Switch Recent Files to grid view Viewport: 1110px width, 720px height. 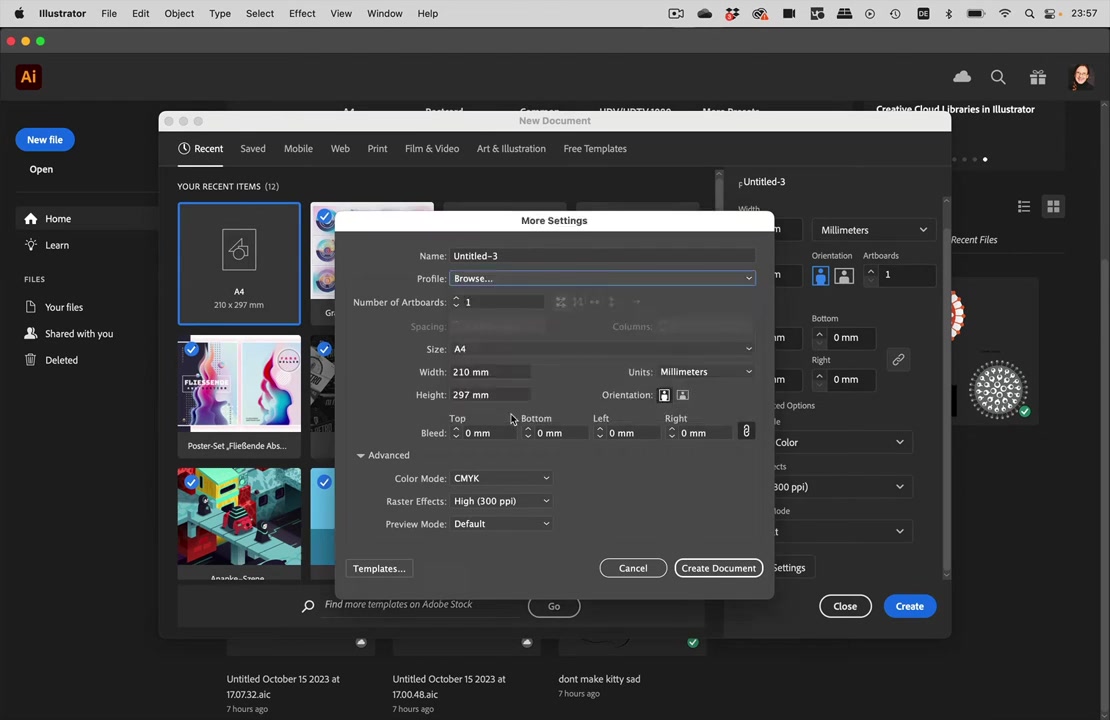(1053, 206)
